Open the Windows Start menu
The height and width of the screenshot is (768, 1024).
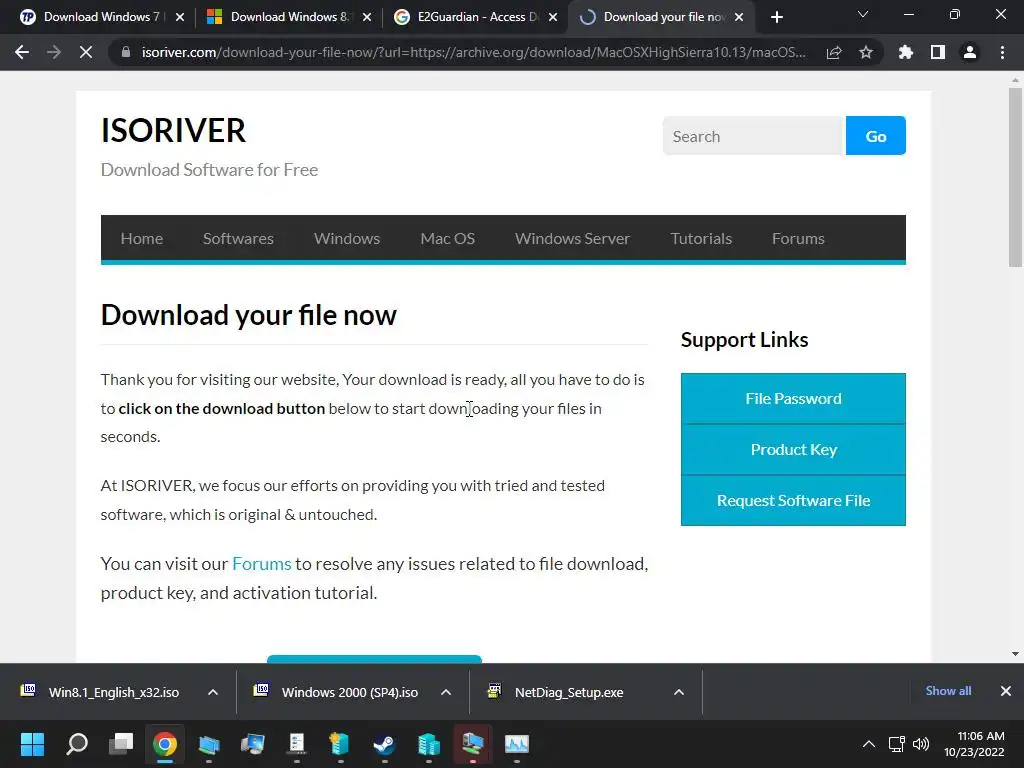pos(32,744)
